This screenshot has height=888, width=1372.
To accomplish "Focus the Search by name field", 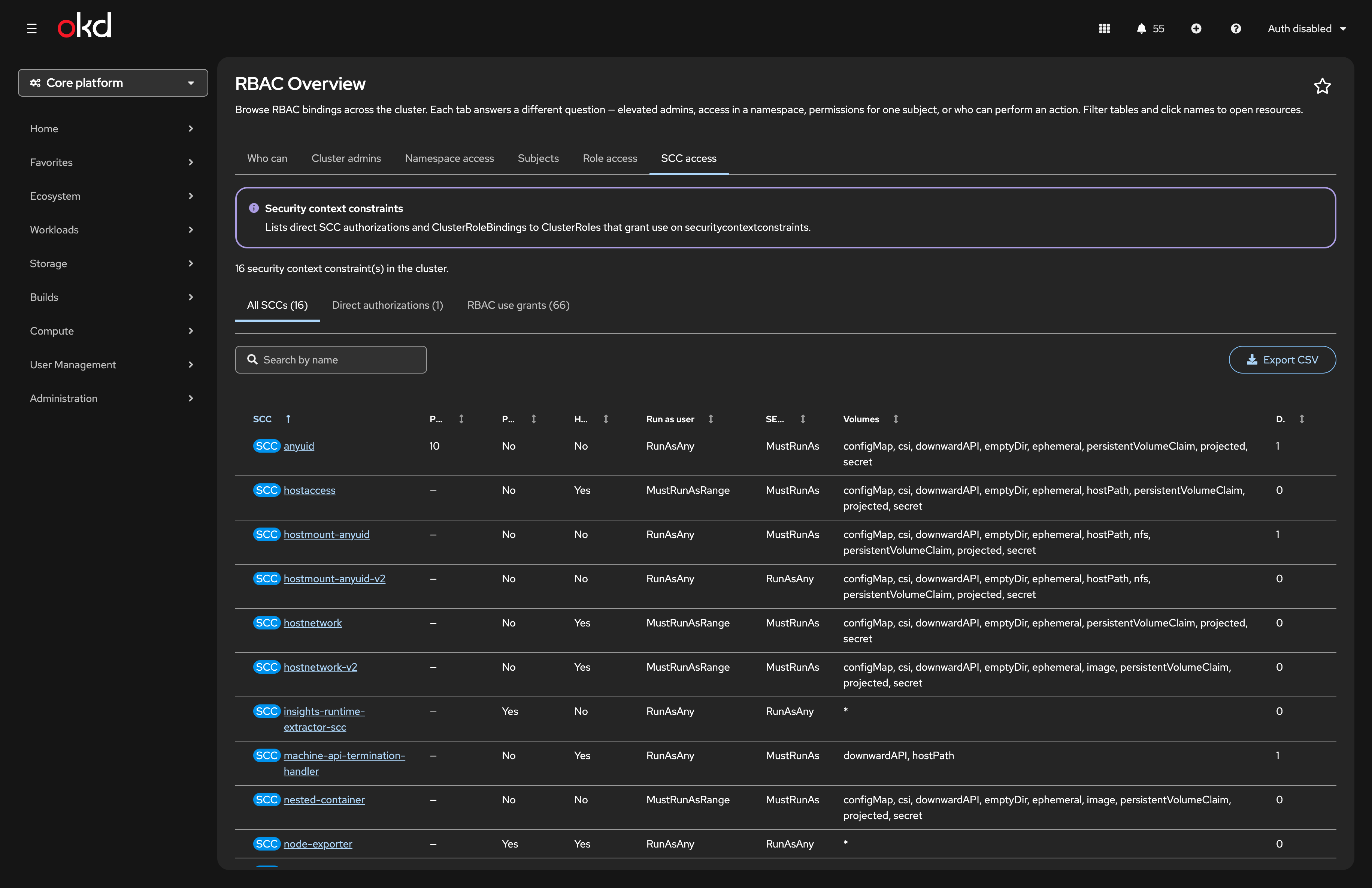I will (331, 359).
